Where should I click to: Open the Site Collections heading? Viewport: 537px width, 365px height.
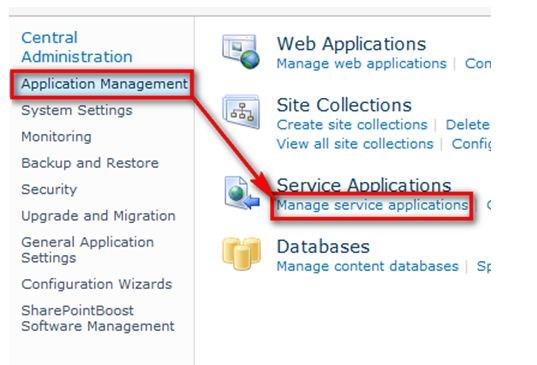[x=344, y=105]
